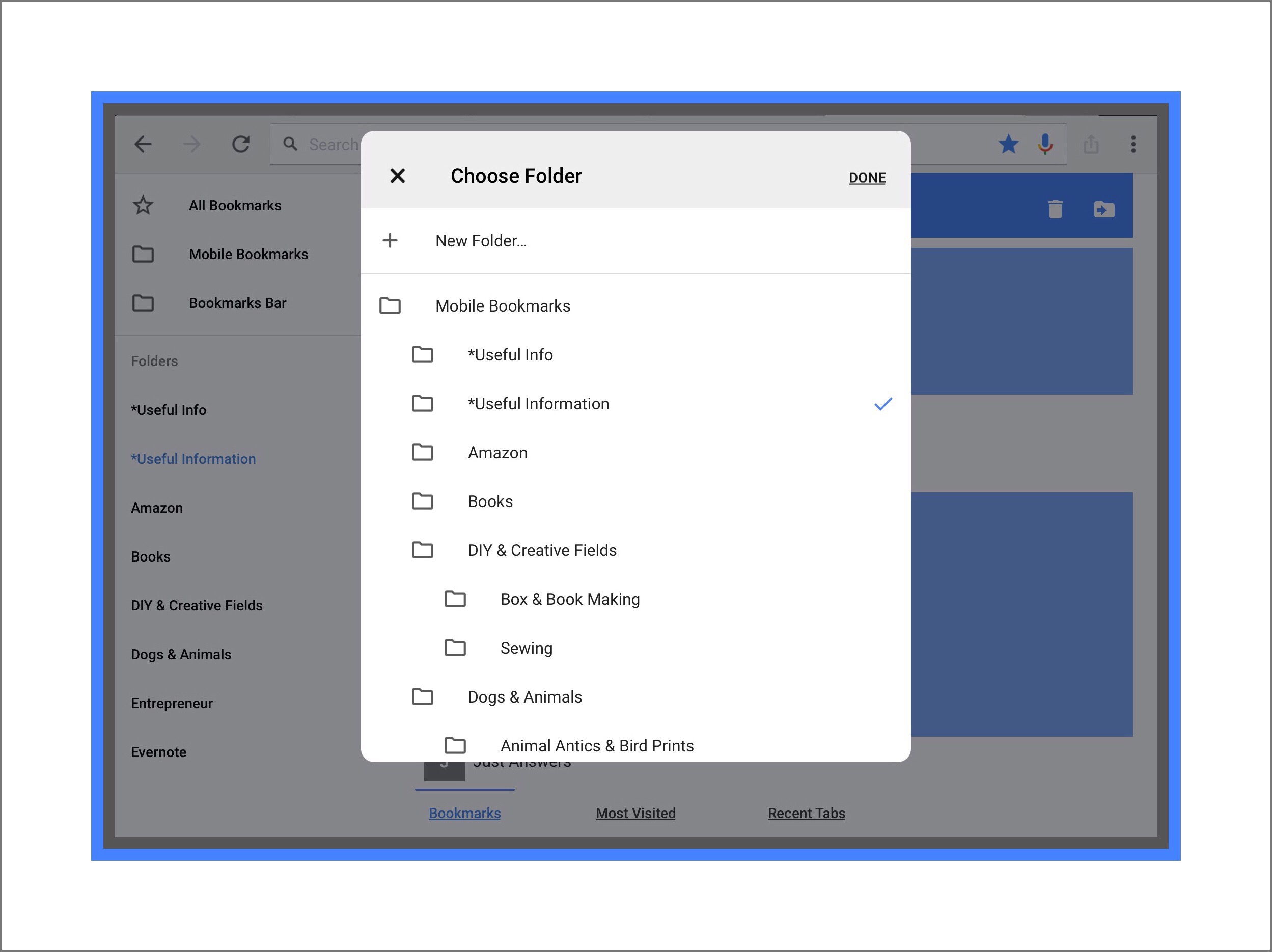The height and width of the screenshot is (952, 1272).
Task: Close the Choose Folder dialog with X
Action: [397, 176]
